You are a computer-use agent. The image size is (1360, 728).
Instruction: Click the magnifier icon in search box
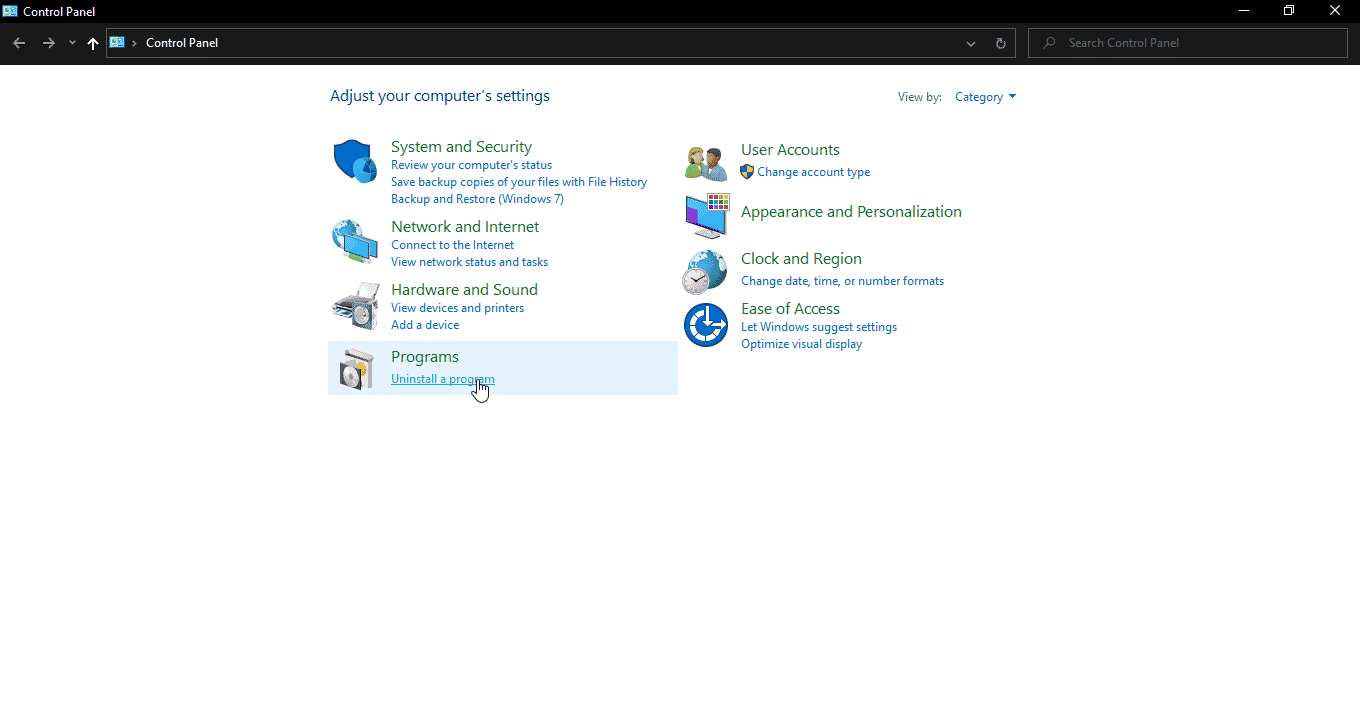pyautogui.click(x=1049, y=43)
